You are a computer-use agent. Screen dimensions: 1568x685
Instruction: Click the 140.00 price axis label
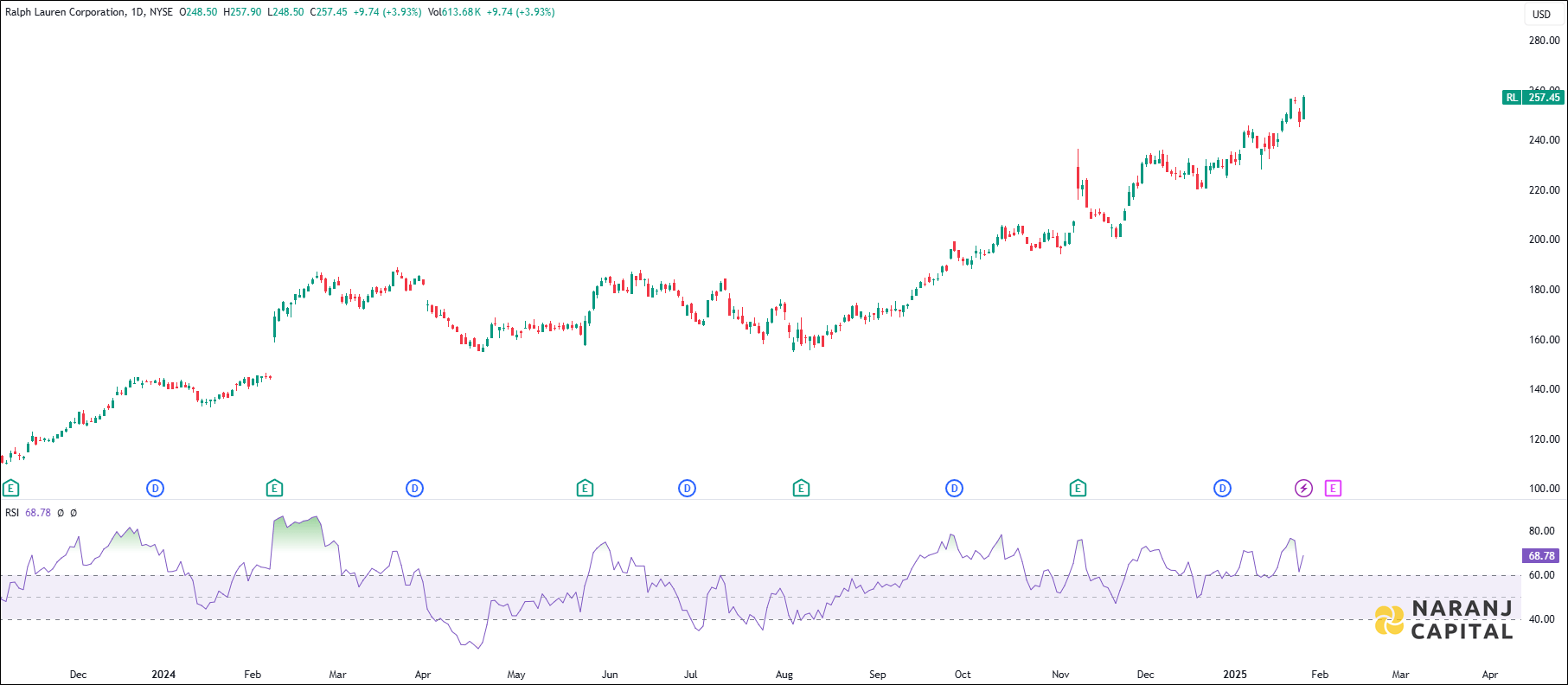coord(1544,389)
